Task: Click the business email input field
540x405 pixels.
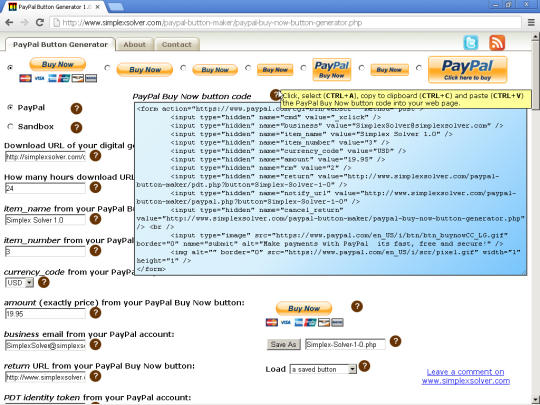Action: [x=45, y=345]
